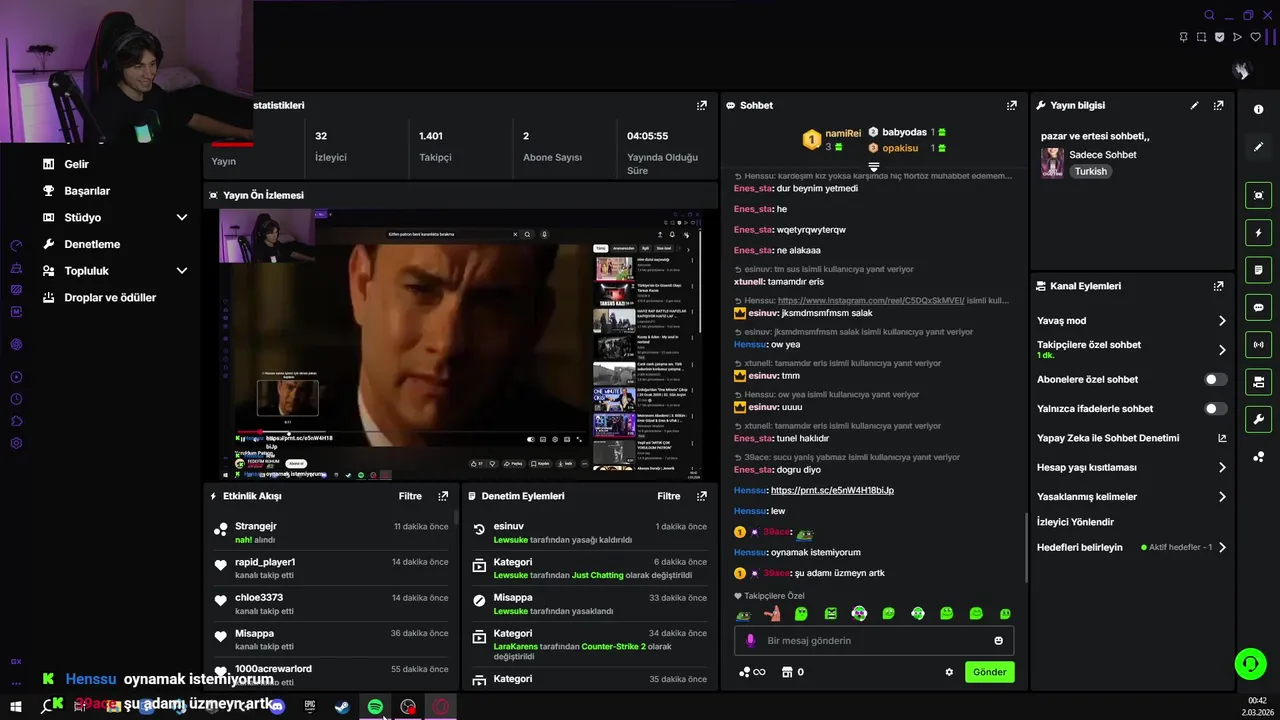Pop out the Kanal Eylemleri panel
This screenshot has width=1280, height=720.
(x=1218, y=286)
